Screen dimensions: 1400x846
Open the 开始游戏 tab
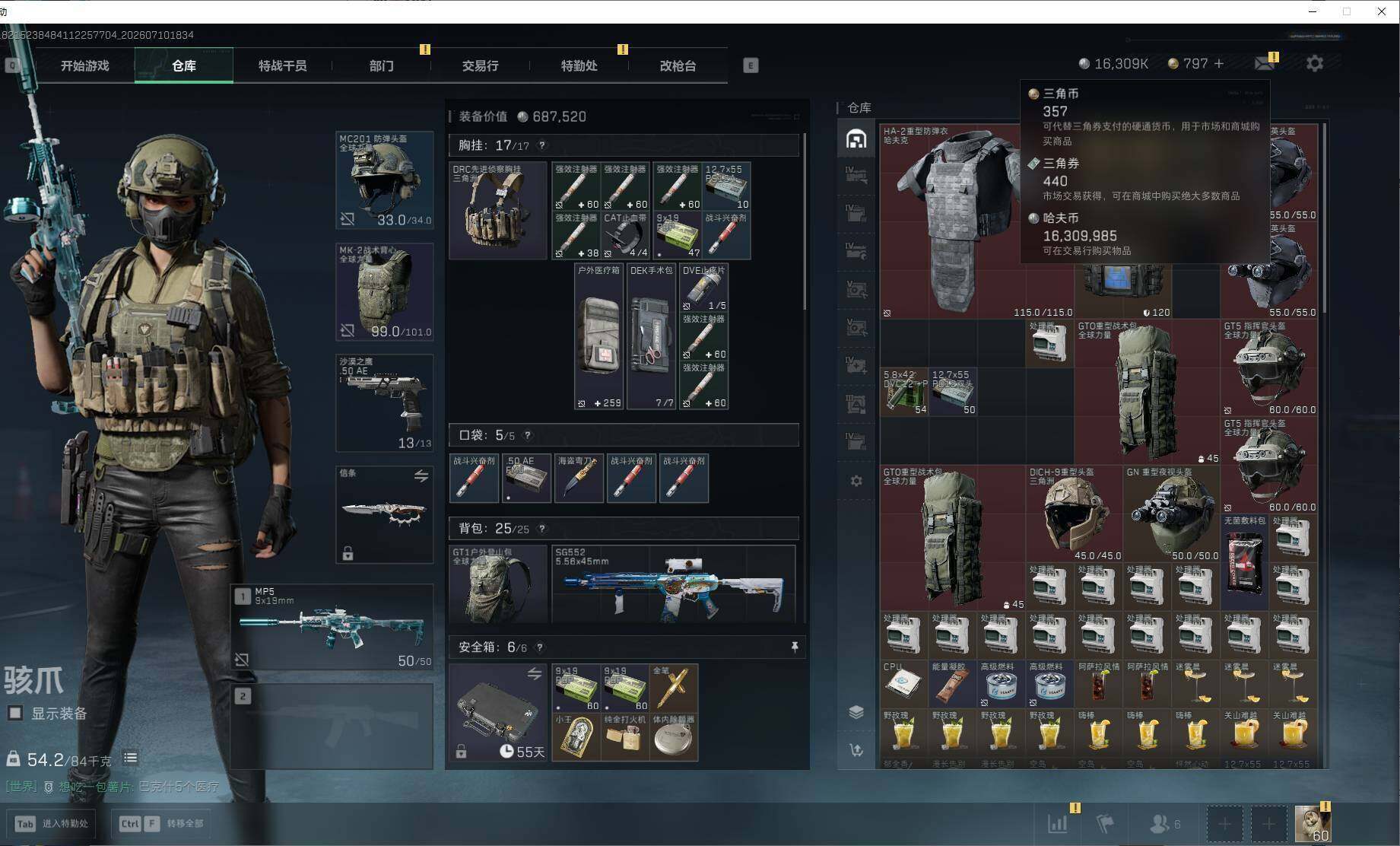[85, 65]
